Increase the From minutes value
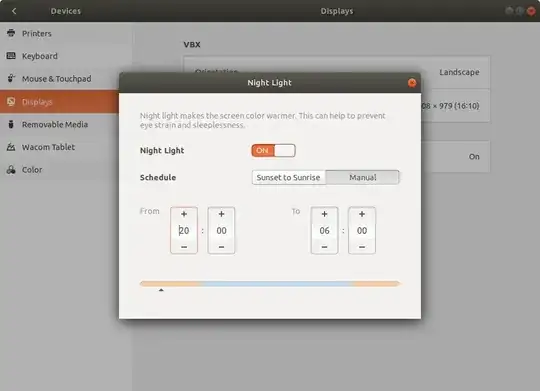 pyautogui.click(x=221, y=214)
